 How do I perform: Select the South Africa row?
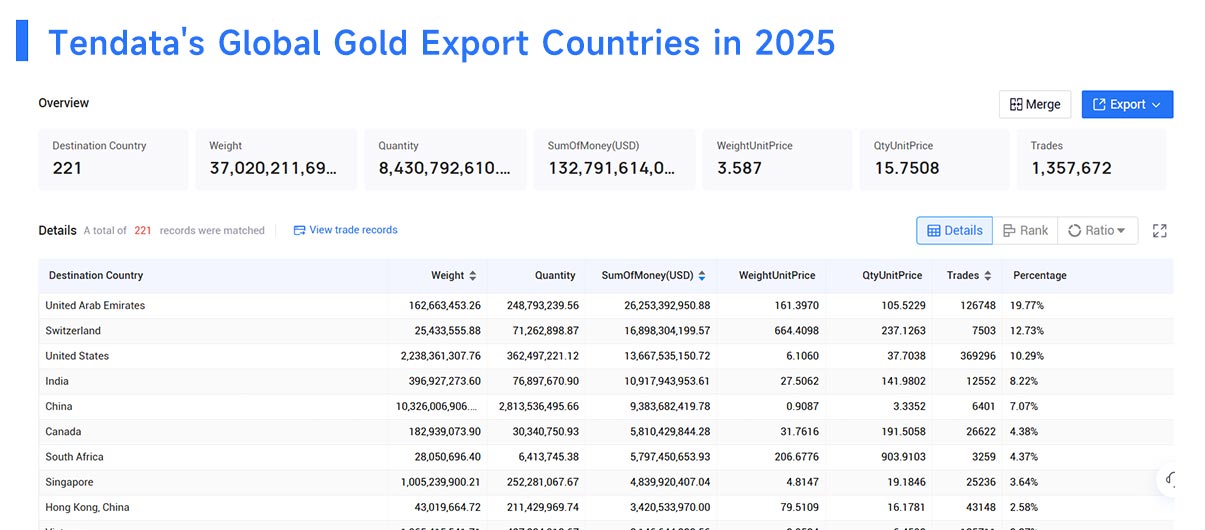coord(606,457)
